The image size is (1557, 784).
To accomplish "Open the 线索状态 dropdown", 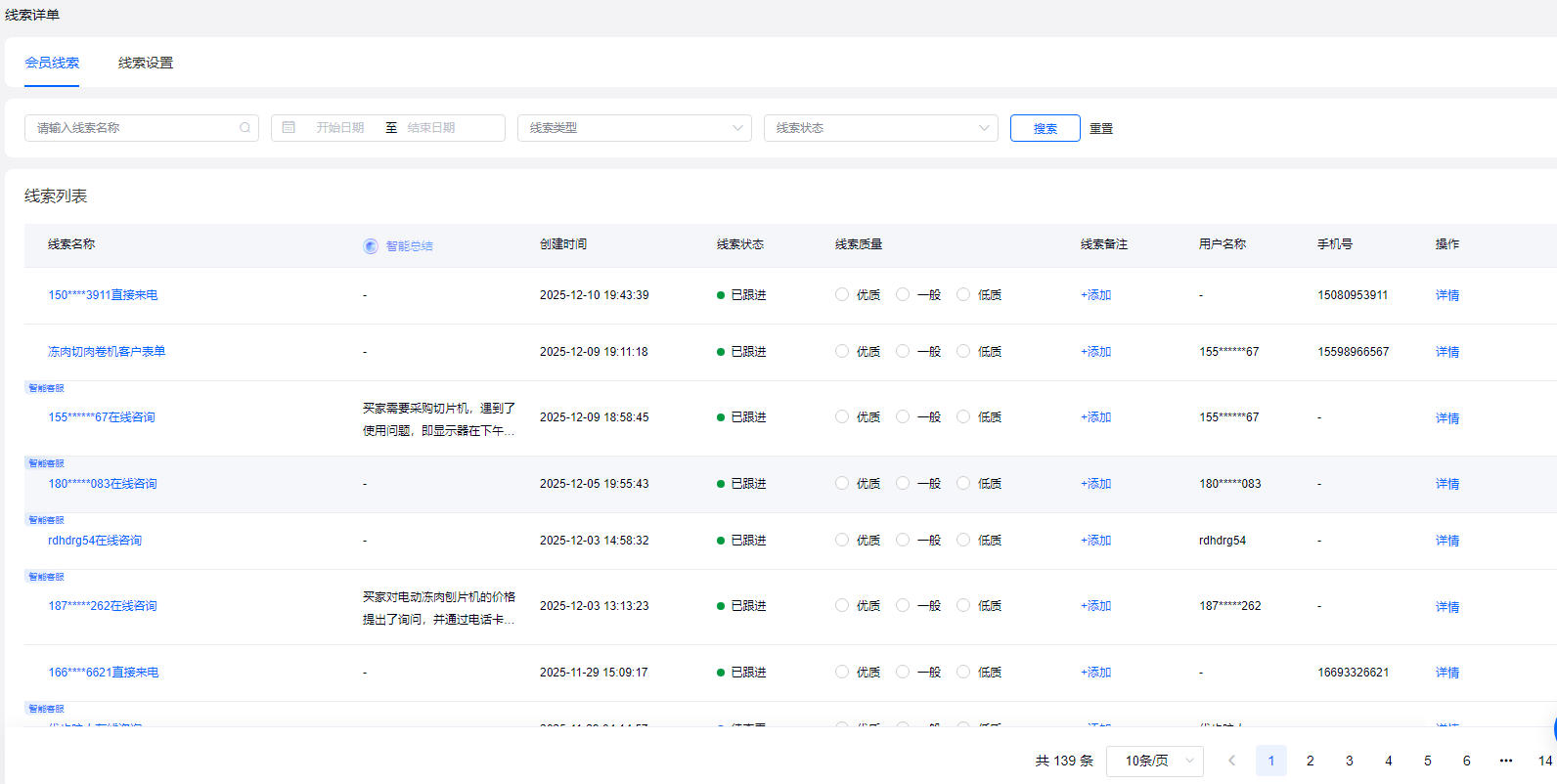I will pyautogui.click(x=880, y=128).
